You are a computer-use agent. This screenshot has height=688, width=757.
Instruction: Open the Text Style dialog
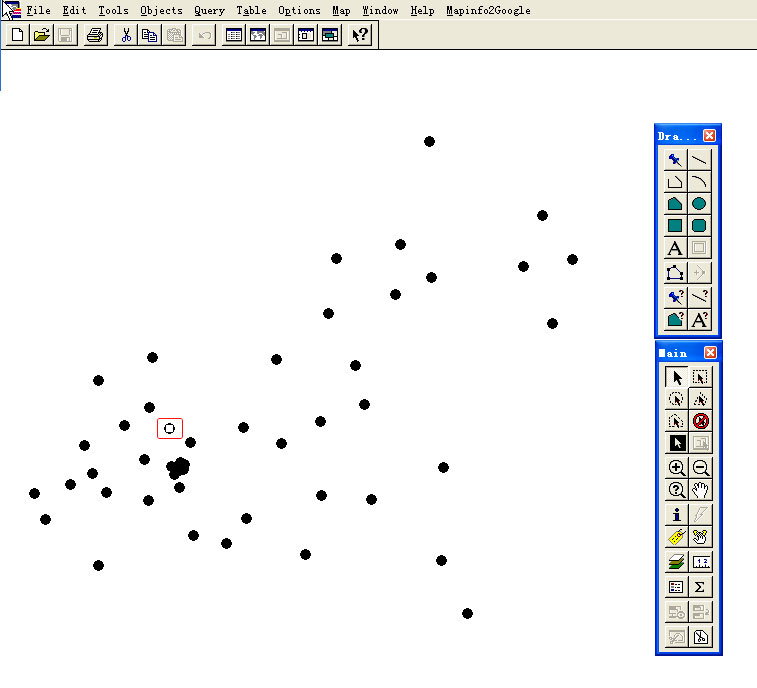click(699, 320)
